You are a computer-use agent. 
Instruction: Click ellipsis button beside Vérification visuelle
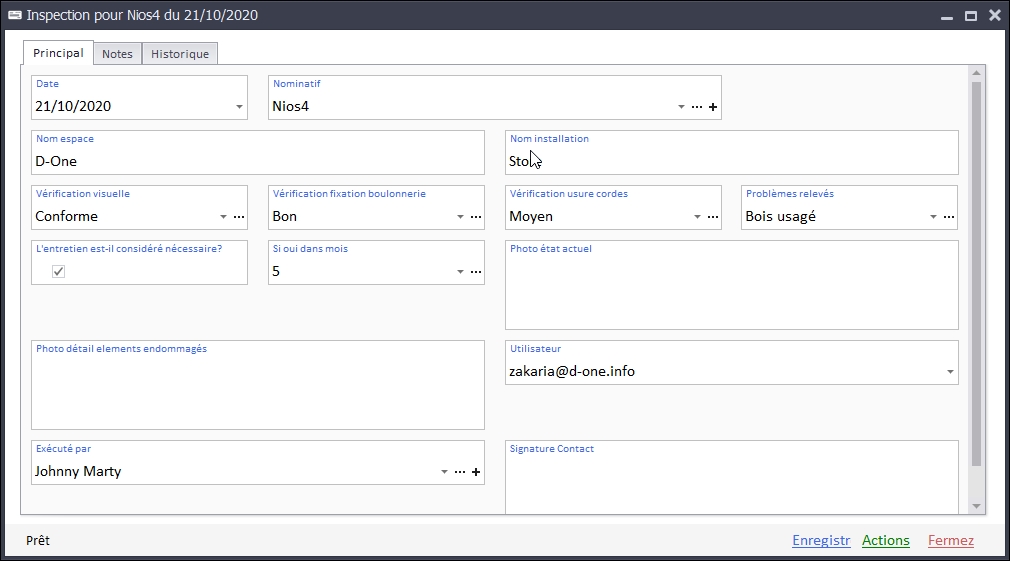(x=239, y=217)
